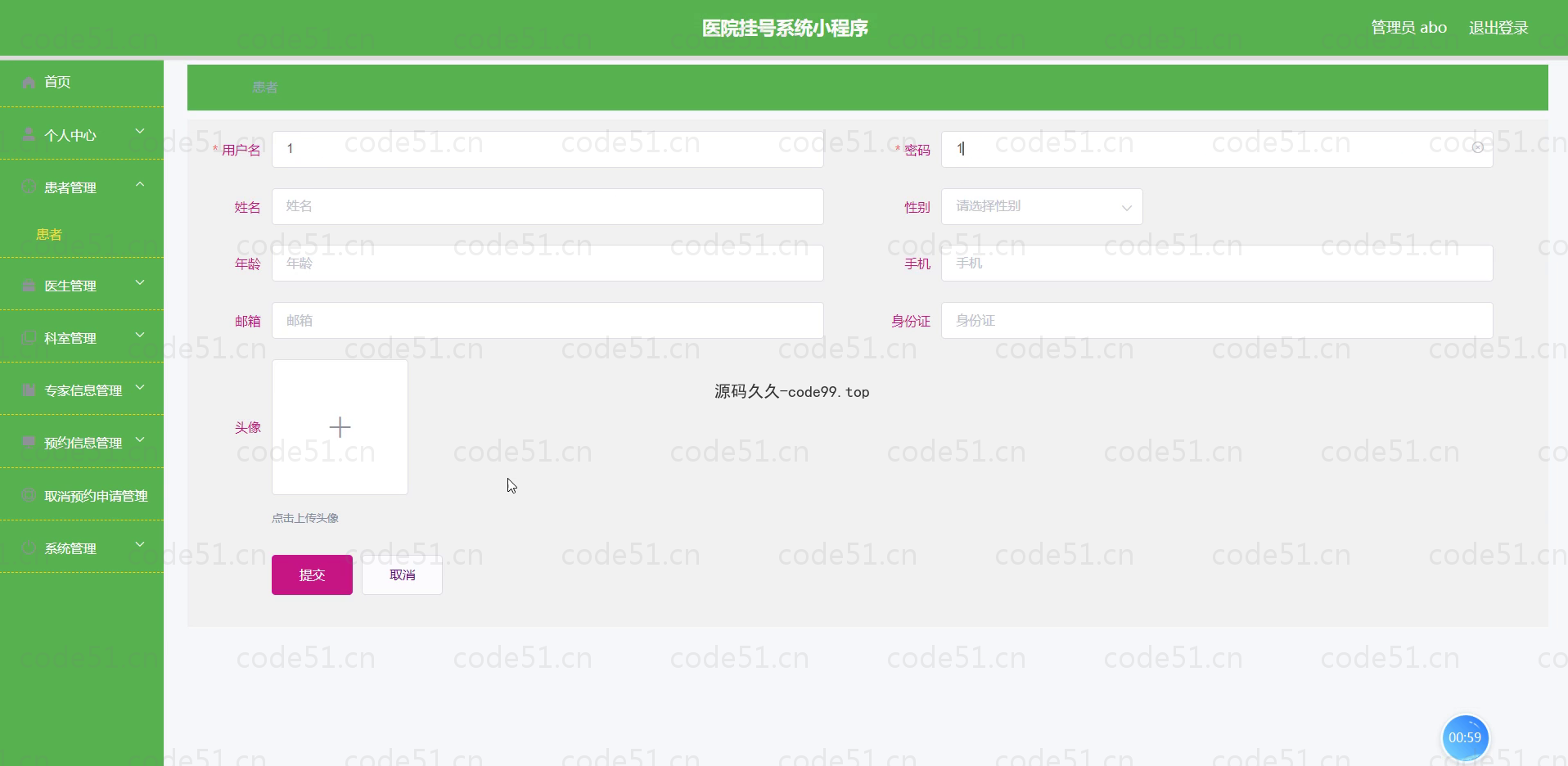Focus the 邮箱 input field
This screenshot has width=1568, height=766.
(x=547, y=320)
